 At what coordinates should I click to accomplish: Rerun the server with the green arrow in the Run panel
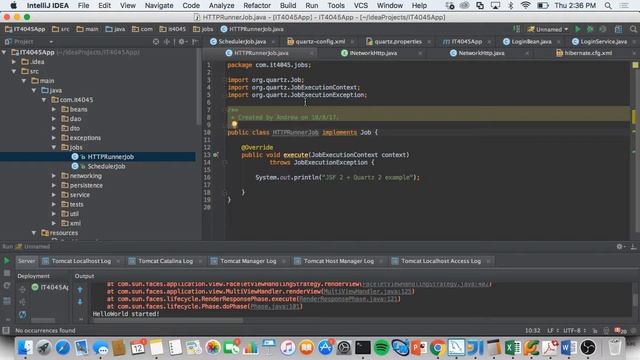click(7, 260)
